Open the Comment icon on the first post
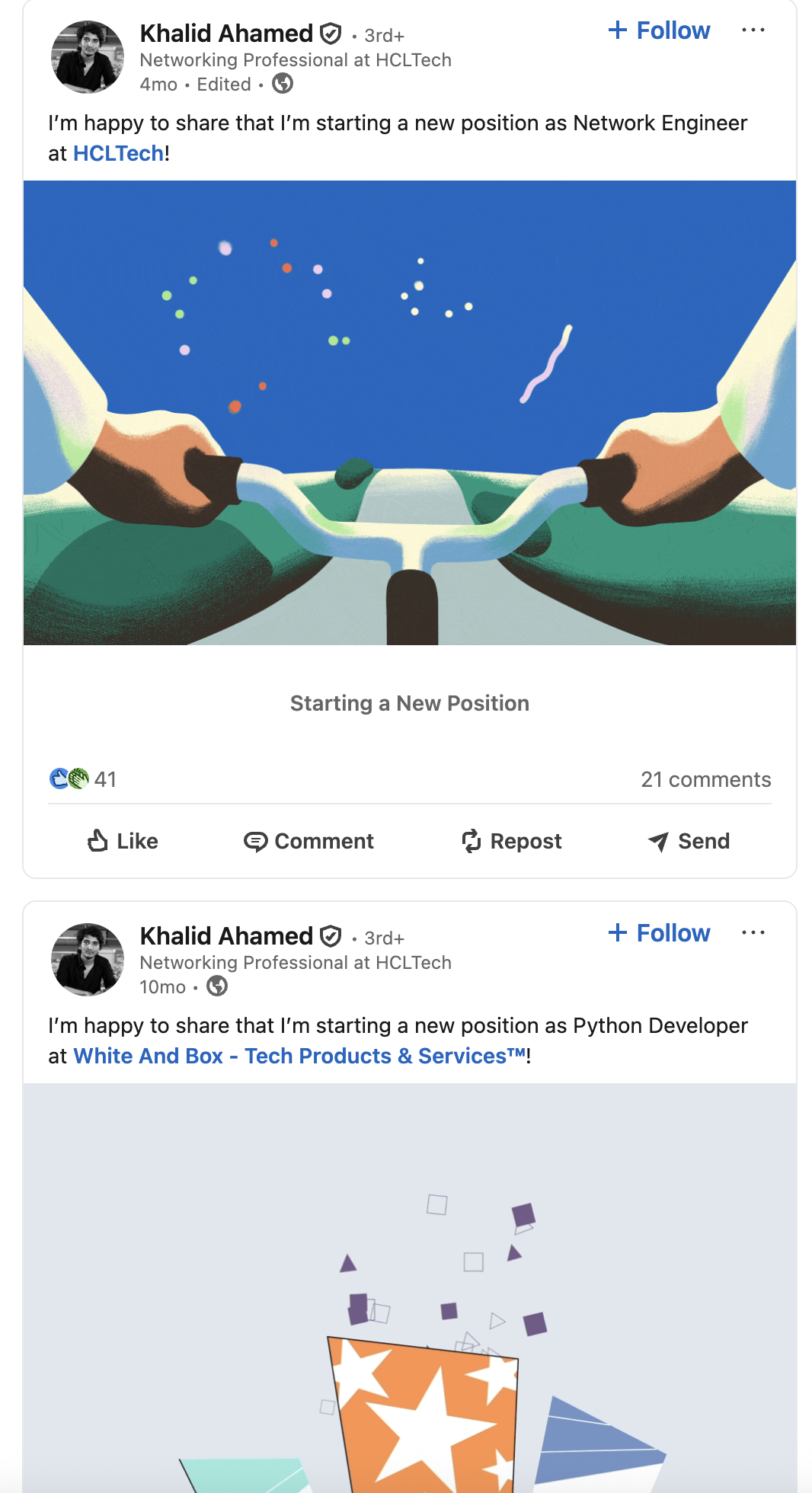The width and height of the screenshot is (812, 1493). pos(258,841)
